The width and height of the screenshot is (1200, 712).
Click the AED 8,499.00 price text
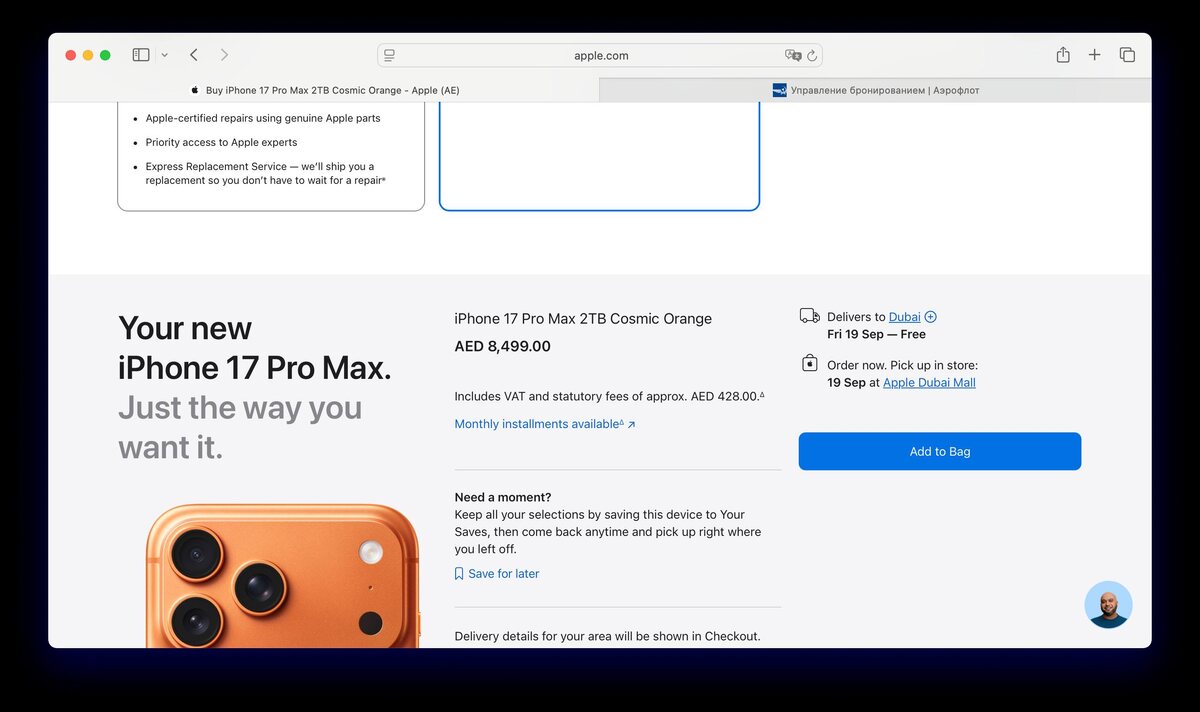point(502,347)
